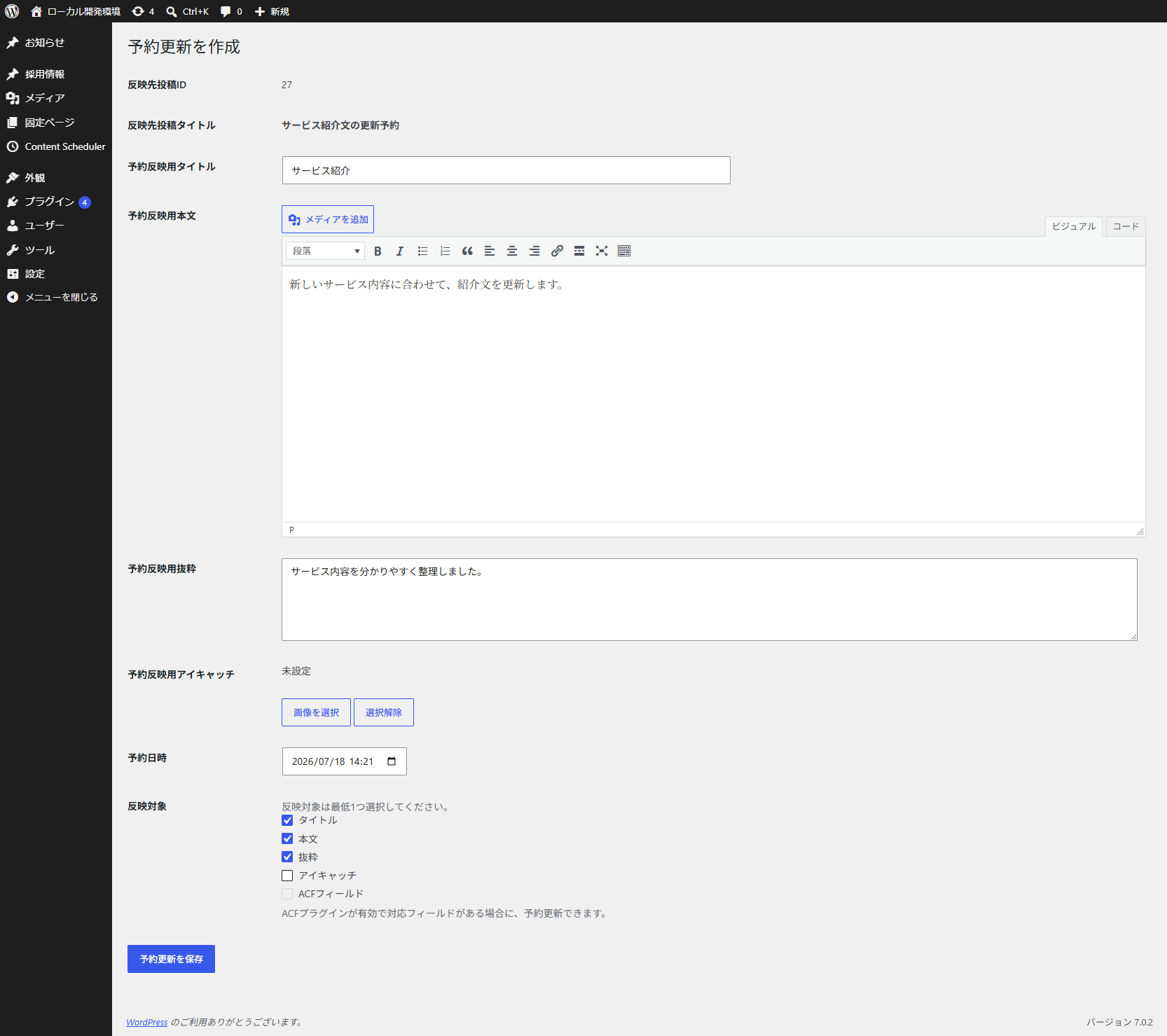This screenshot has width=1167, height=1036.
Task: Click the 選択解除 button
Action: pos(384,712)
